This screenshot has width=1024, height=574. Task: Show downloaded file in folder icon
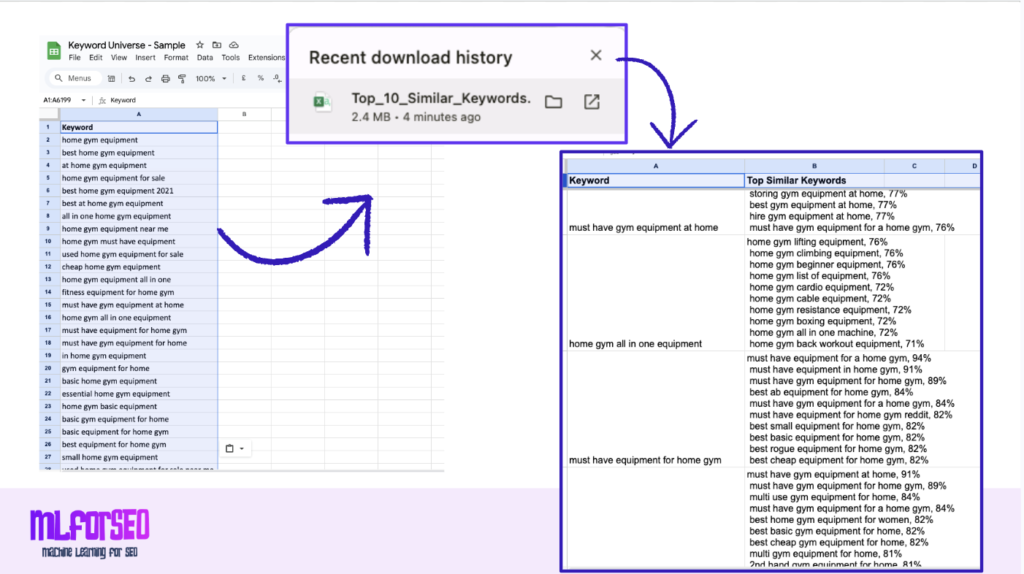554,102
